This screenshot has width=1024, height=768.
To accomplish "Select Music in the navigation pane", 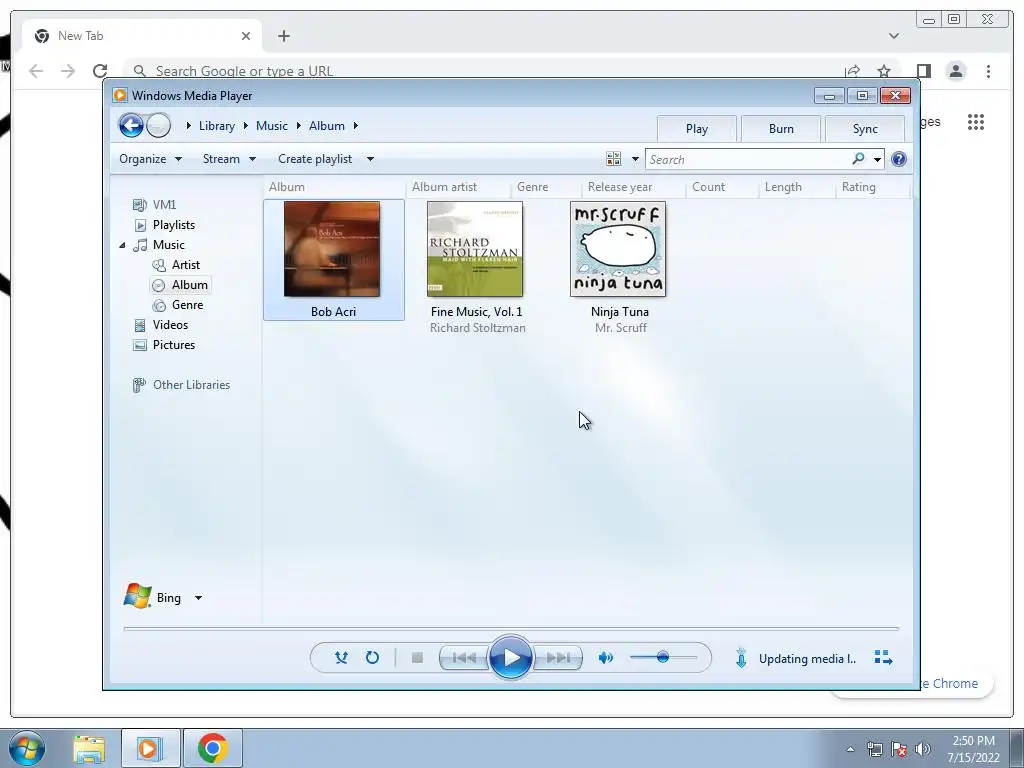I will click(x=168, y=245).
